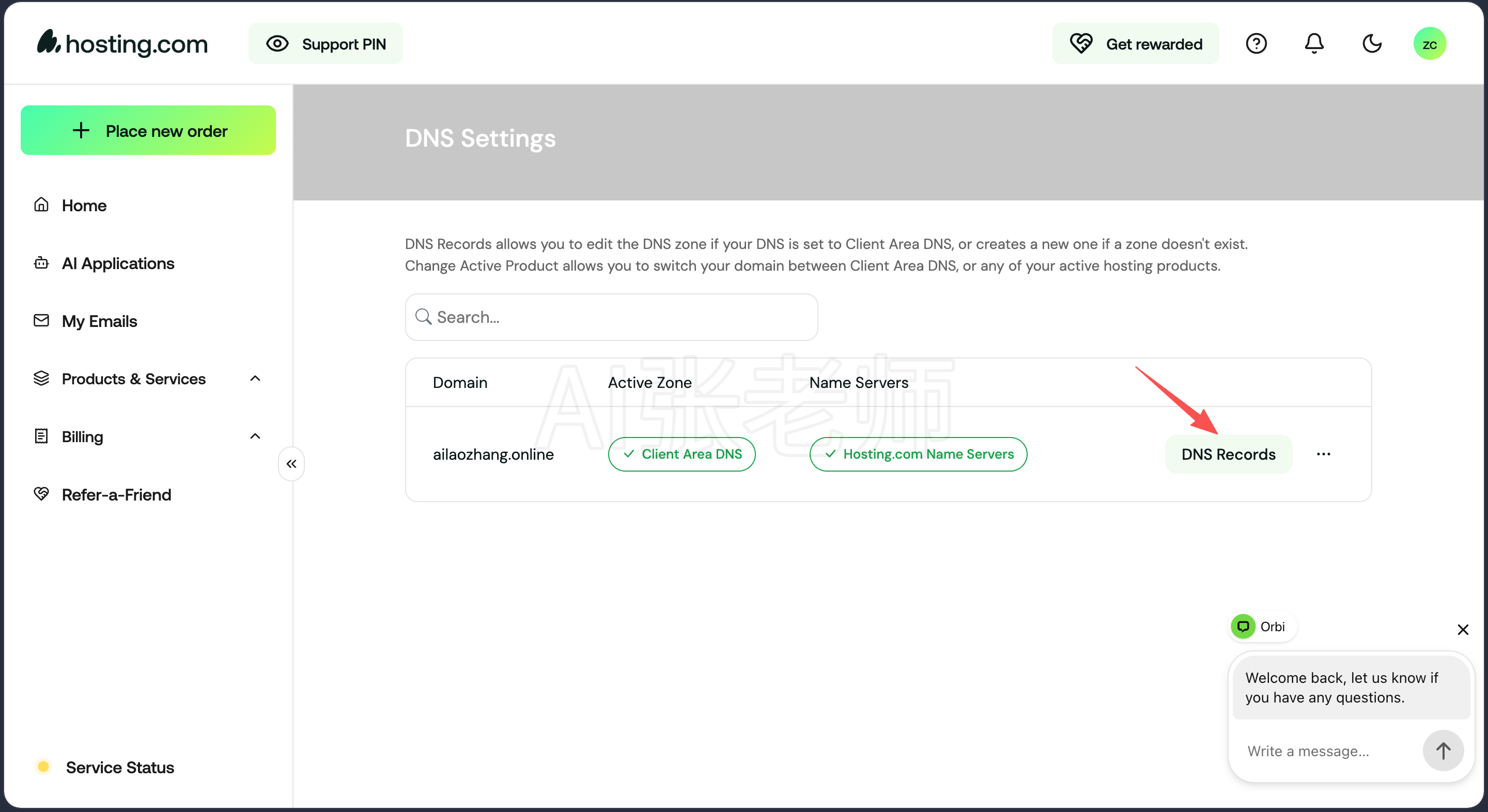Click the Welcome back chat message
The image size is (1488, 812).
point(1351,688)
